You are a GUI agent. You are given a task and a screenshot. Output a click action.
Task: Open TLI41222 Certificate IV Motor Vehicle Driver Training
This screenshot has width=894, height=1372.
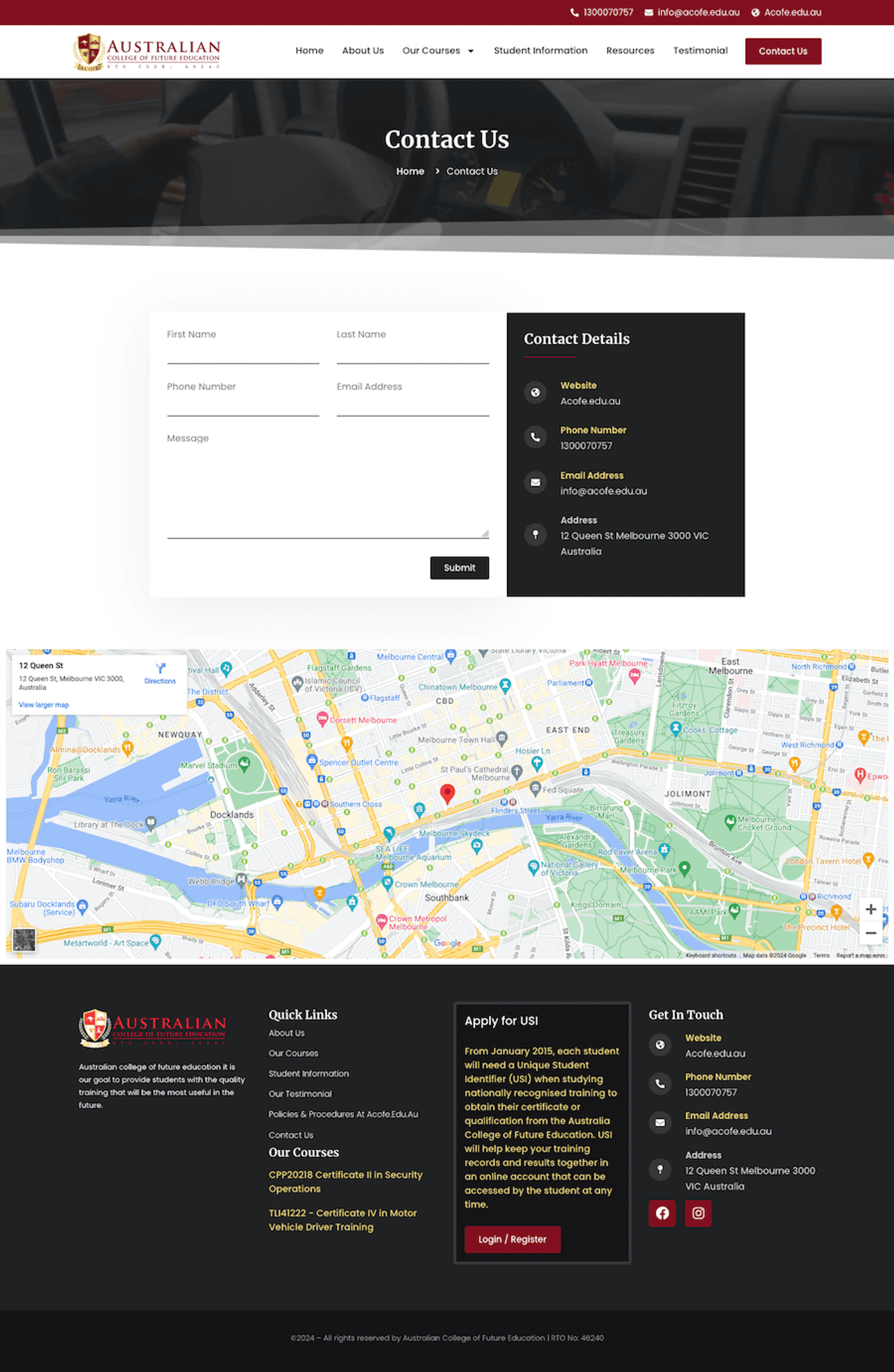[x=342, y=1220]
